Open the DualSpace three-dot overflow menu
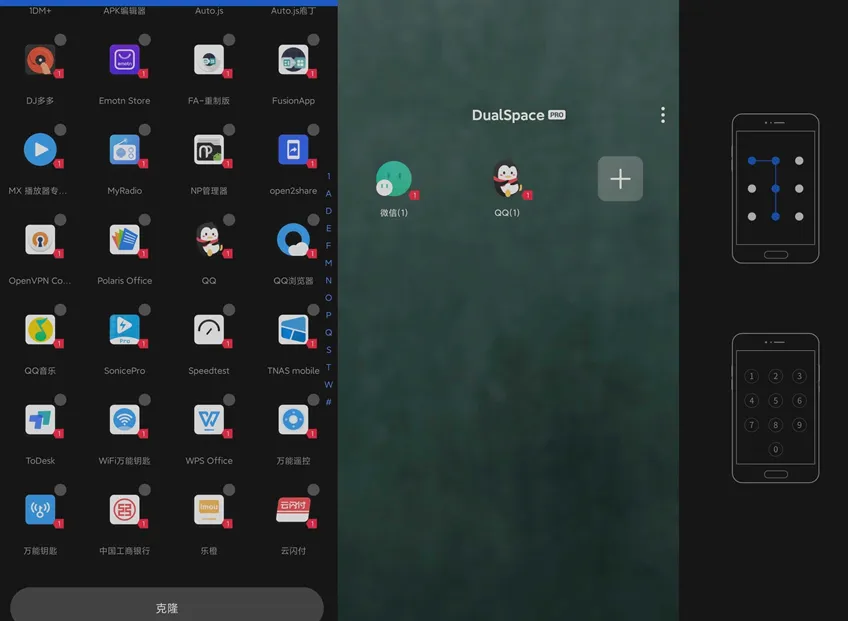 [x=662, y=115]
